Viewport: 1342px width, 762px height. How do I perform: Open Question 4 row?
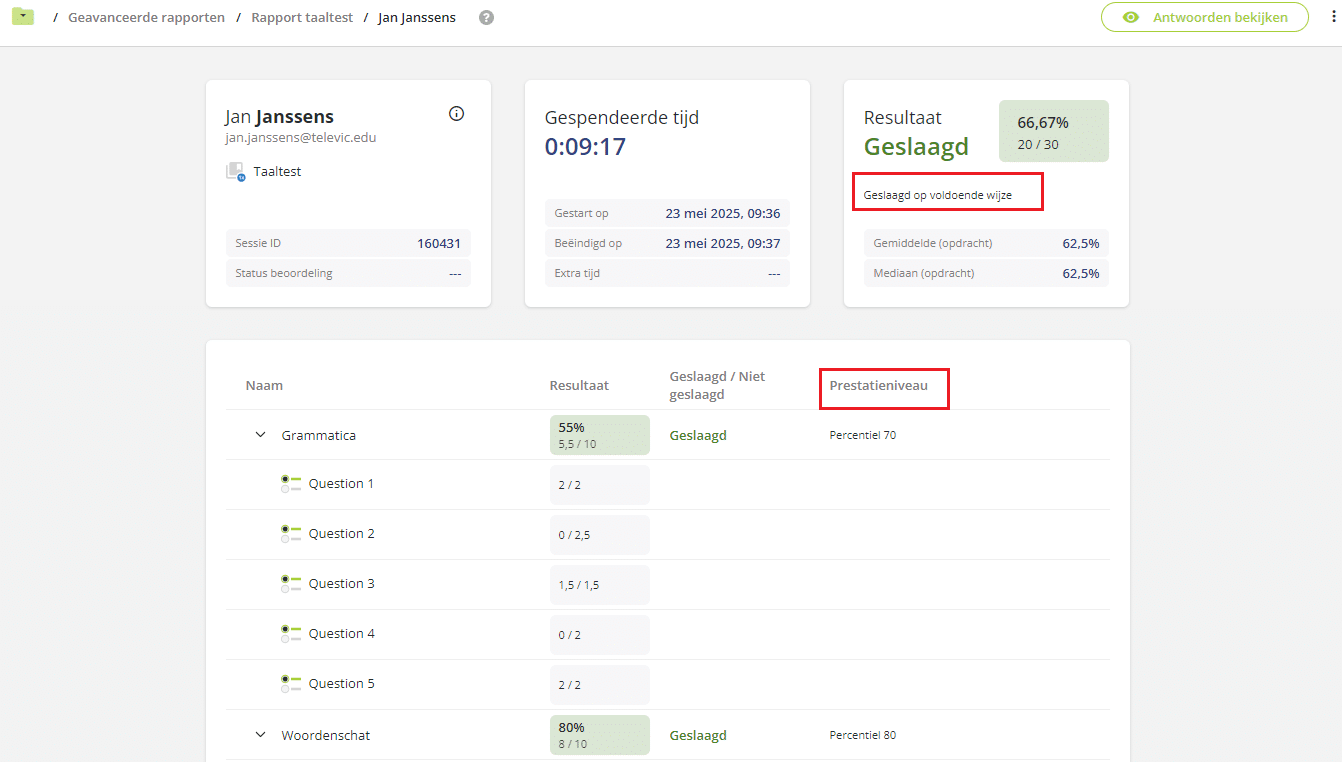[x=668, y=634]
